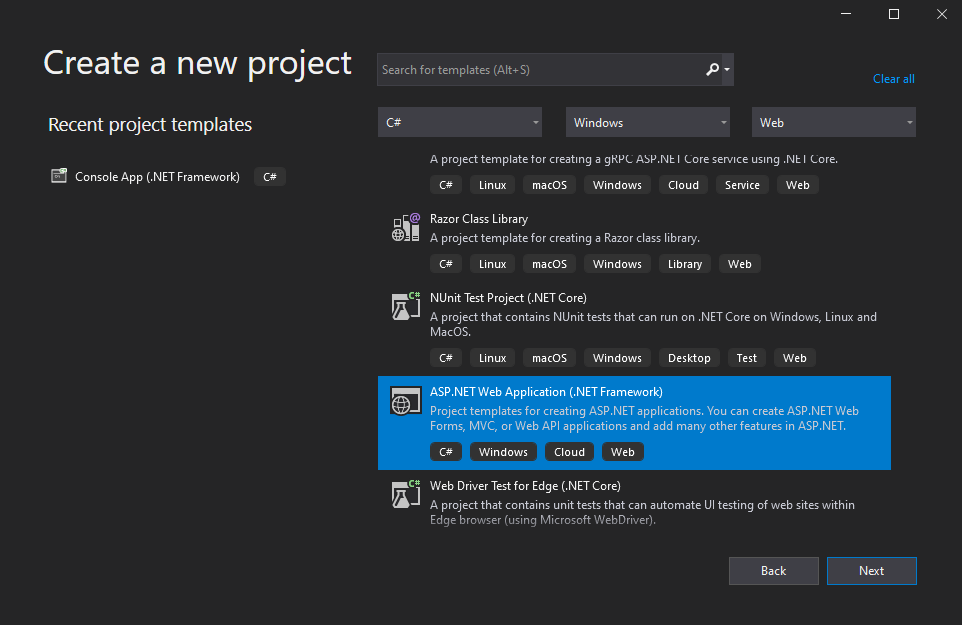This screenshot has height=625, width=962.
Task: Clear all filters via Clear all link
Action: [x=893, y=79]
